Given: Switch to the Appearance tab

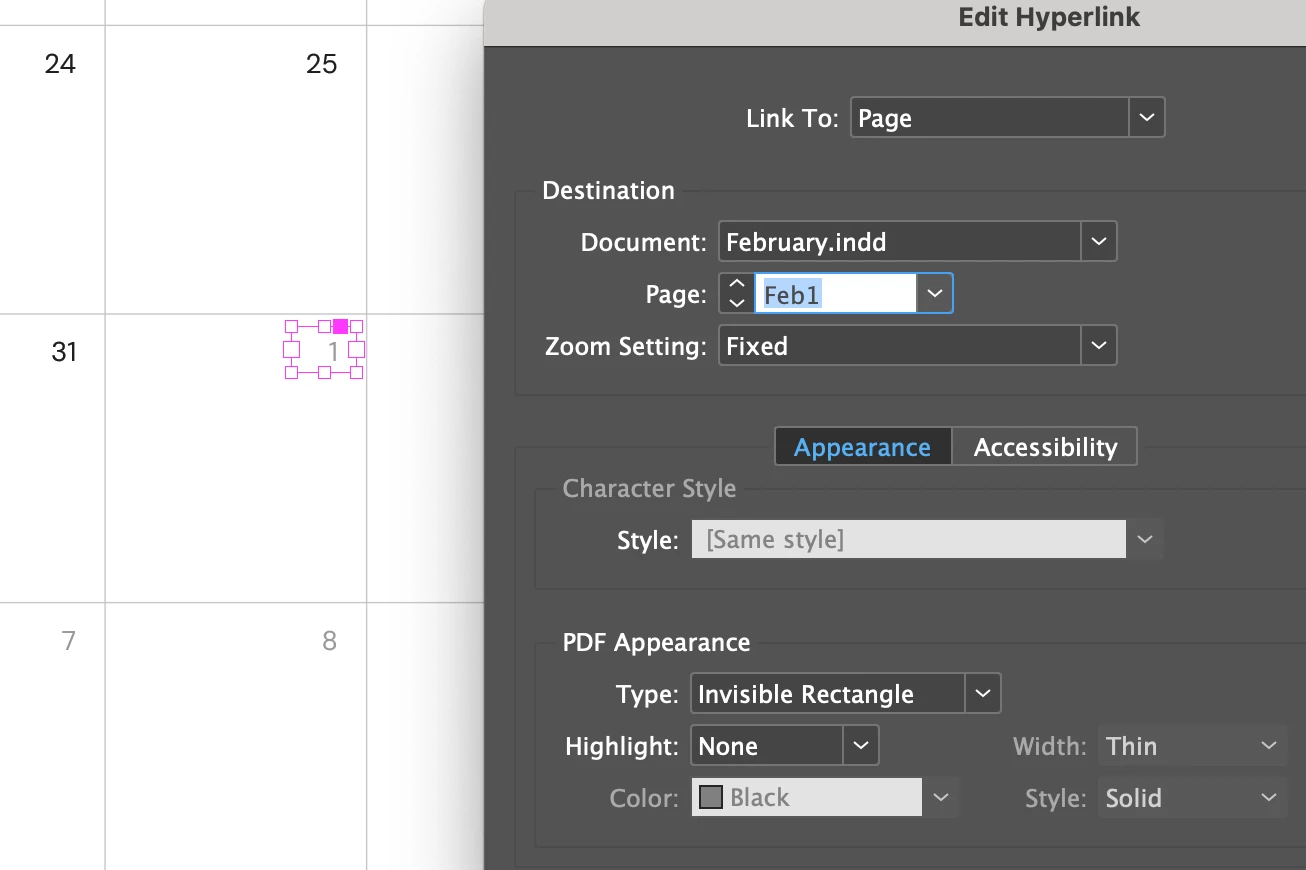Looking at the screenshot, I should pyautogui.click(x=862, y=447).
